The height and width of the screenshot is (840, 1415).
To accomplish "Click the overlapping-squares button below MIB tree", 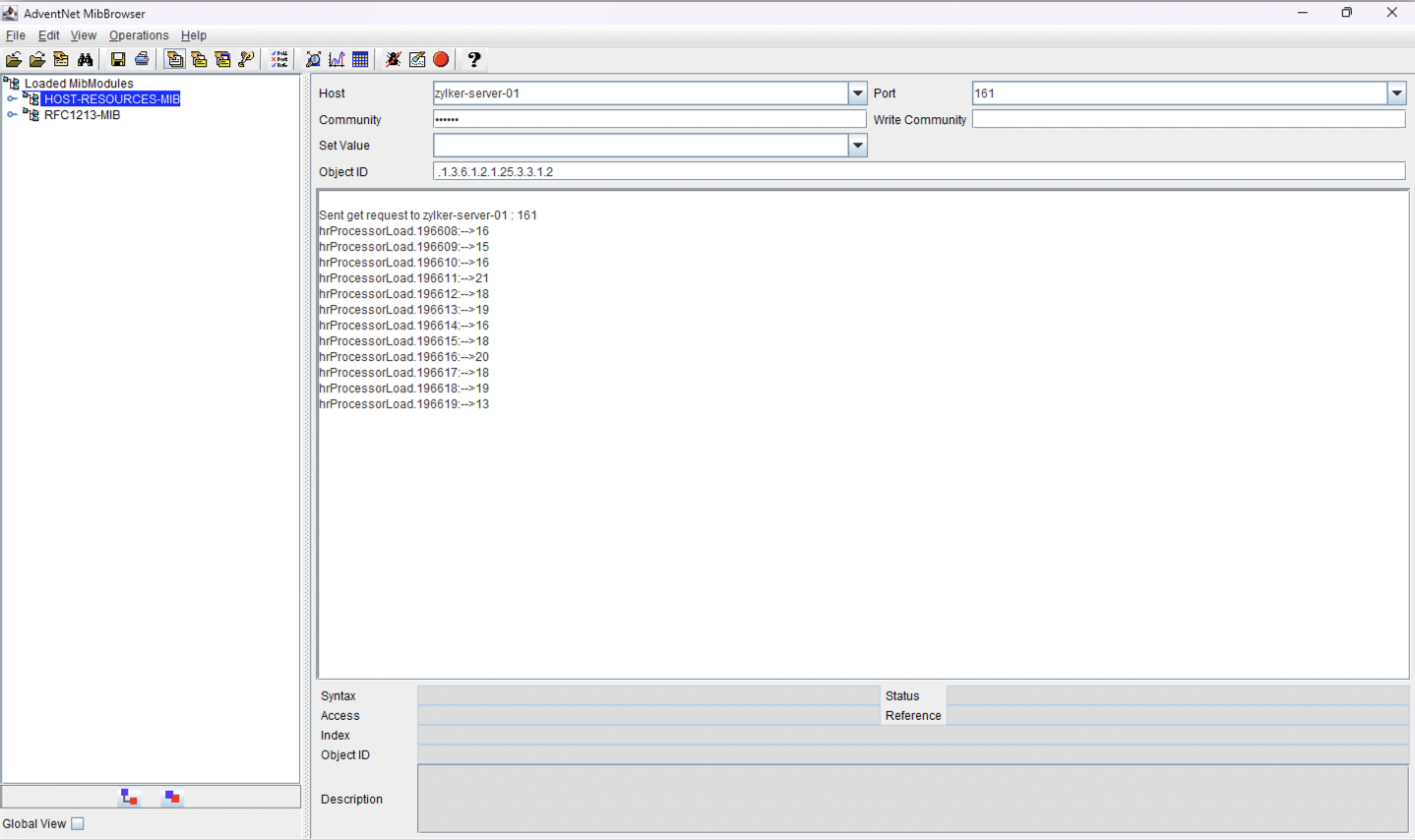I will pos(172,797).
